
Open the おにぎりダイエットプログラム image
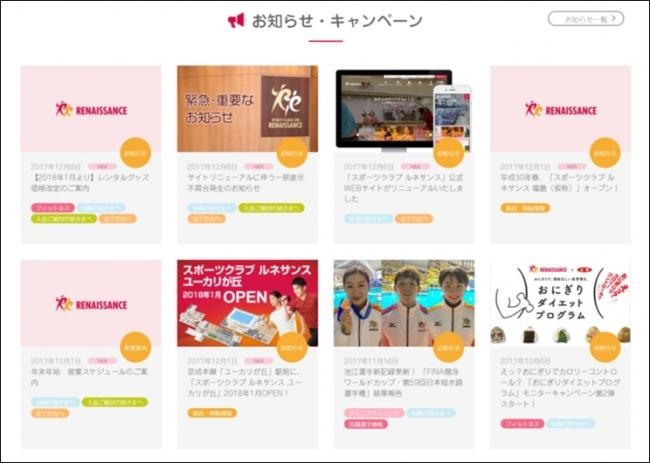coord(560,303)
